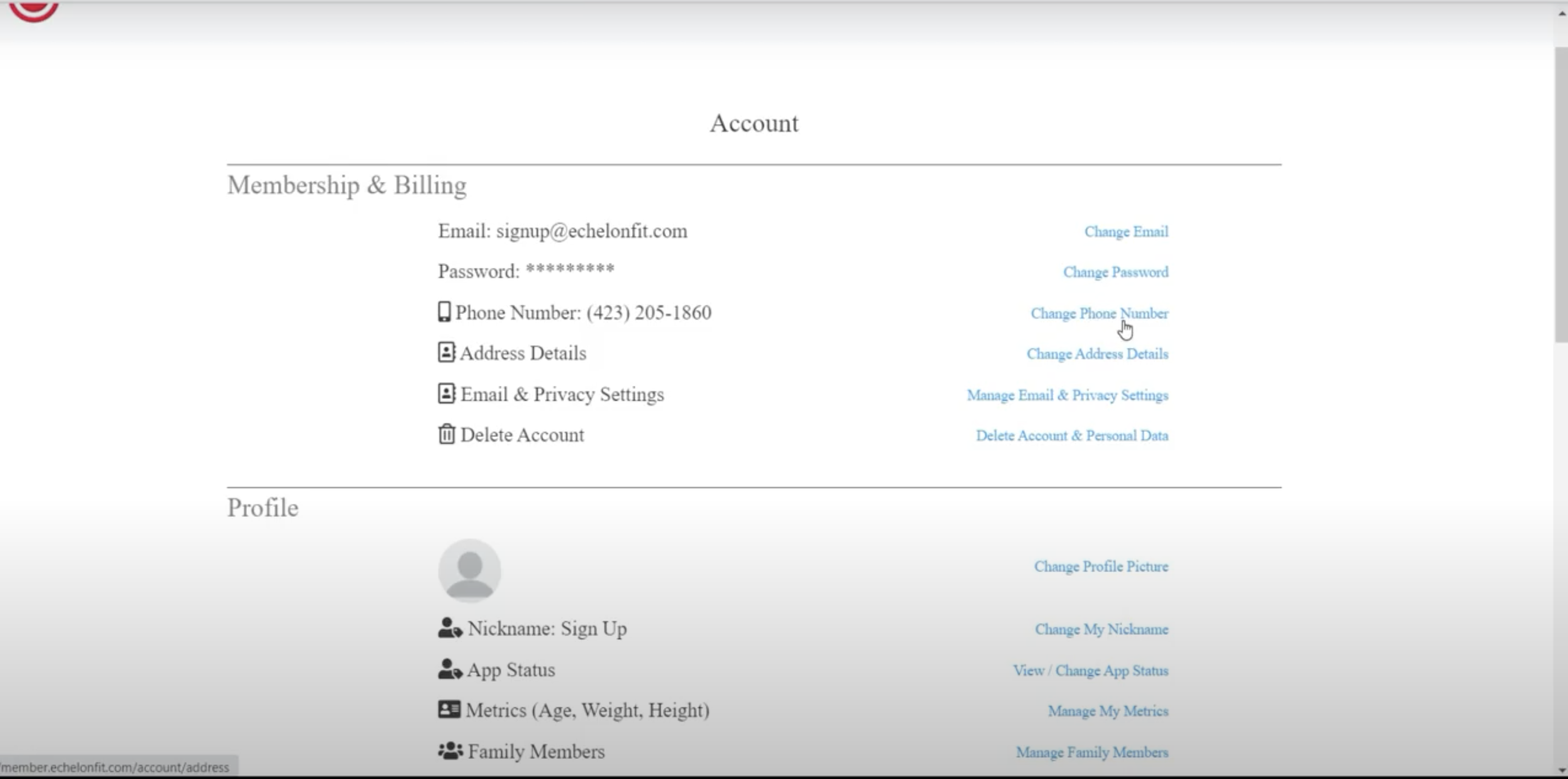Click the user icon beside Nickname

pyautogui.click(x=450, y=628)
